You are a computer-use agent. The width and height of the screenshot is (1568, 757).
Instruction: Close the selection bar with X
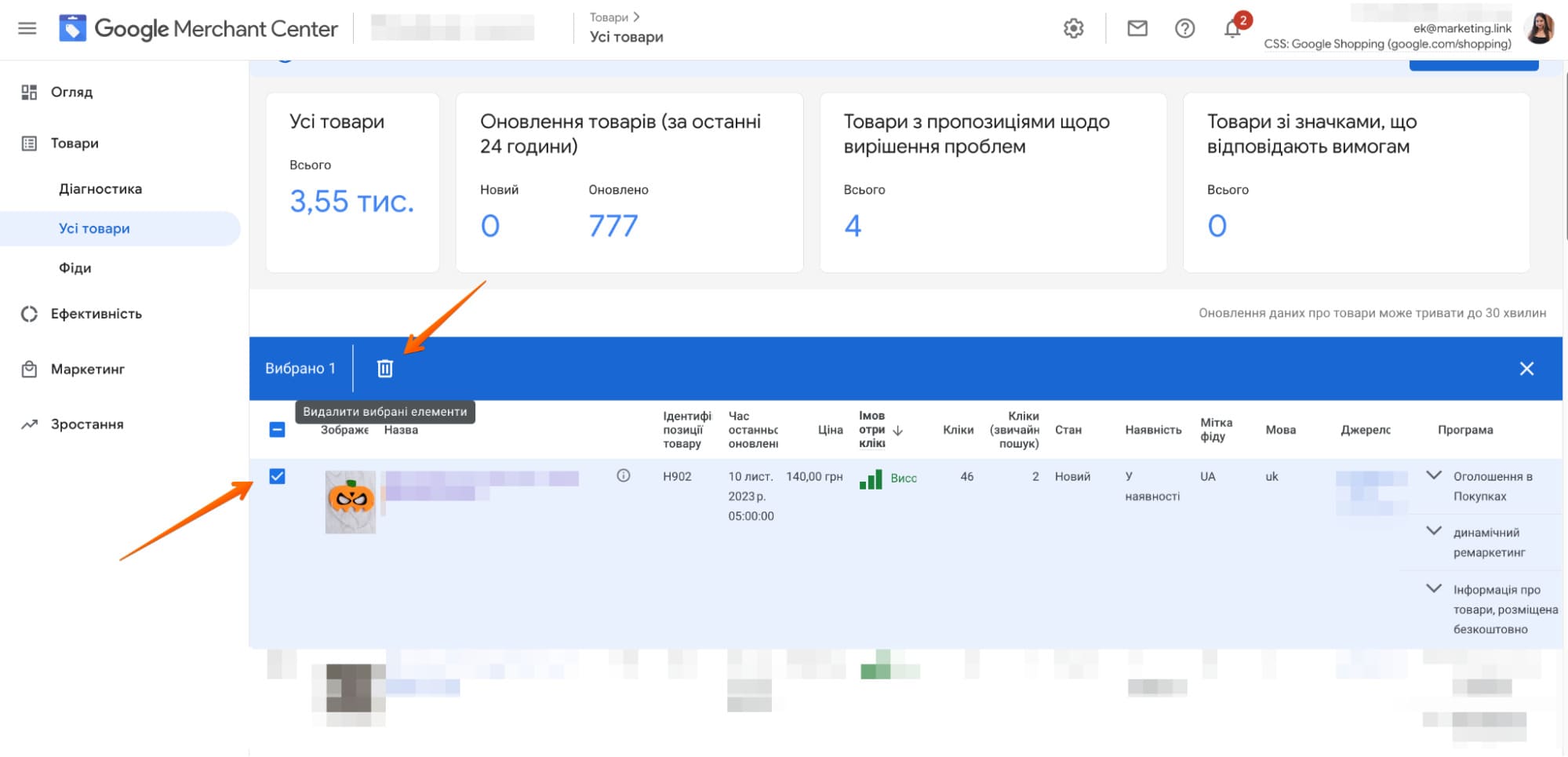(1526, 368)
